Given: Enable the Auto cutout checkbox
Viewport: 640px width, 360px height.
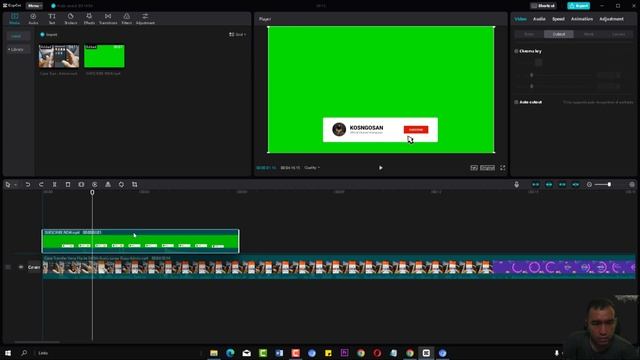Looking at the screenshot, I should pos(516,102).
